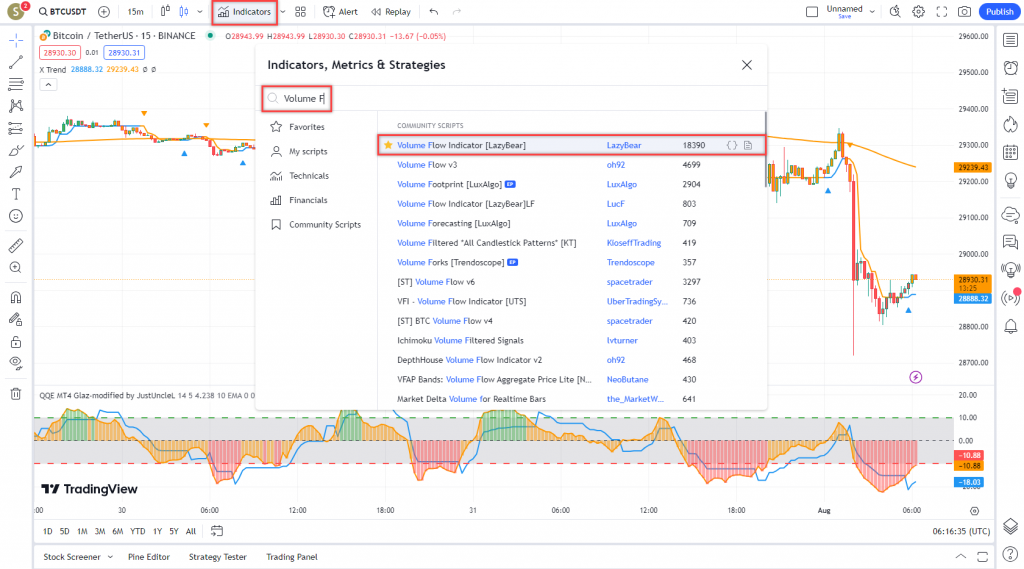Screen dimensions: 1024x569
Task: Click the Alert button in top toolbar
Action: pos(341,12)
